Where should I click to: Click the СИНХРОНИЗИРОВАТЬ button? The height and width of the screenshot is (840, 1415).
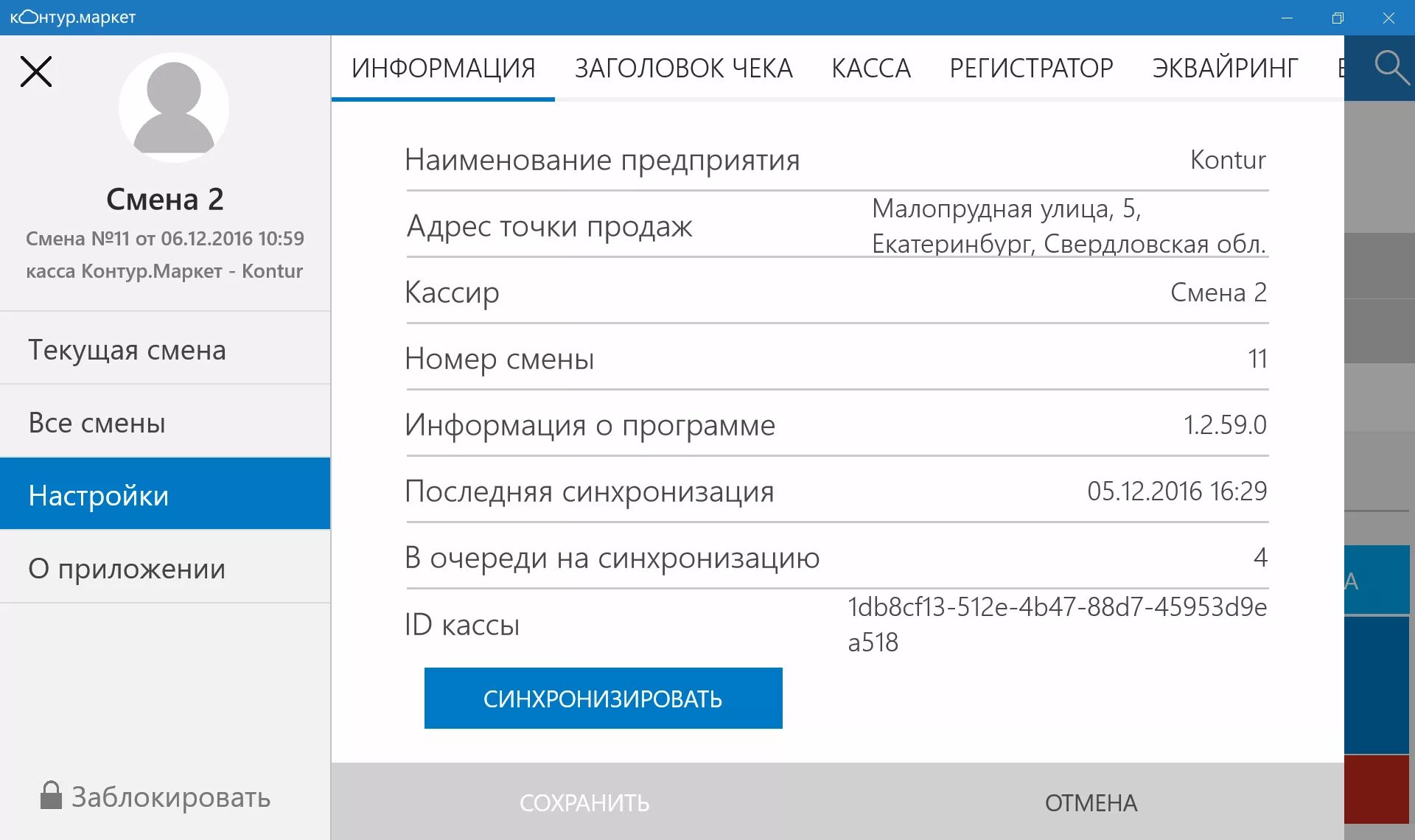tap(603, 698)
